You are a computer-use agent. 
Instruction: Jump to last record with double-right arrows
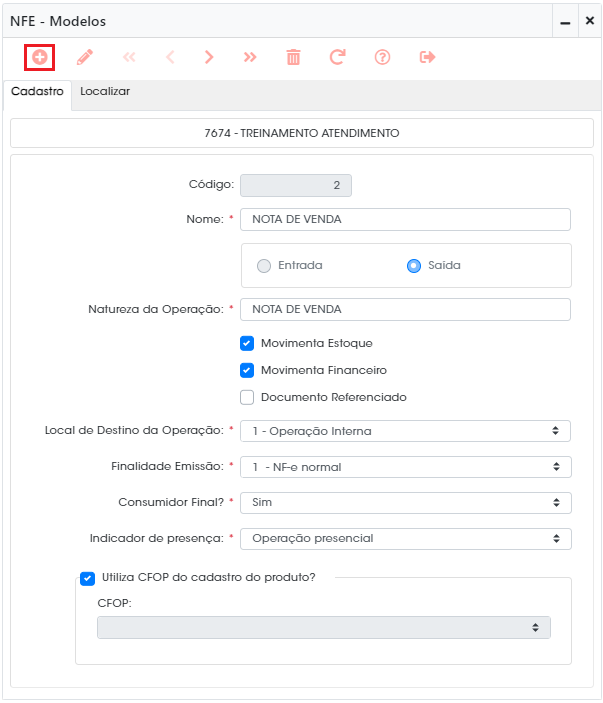[x=250, y=57]
